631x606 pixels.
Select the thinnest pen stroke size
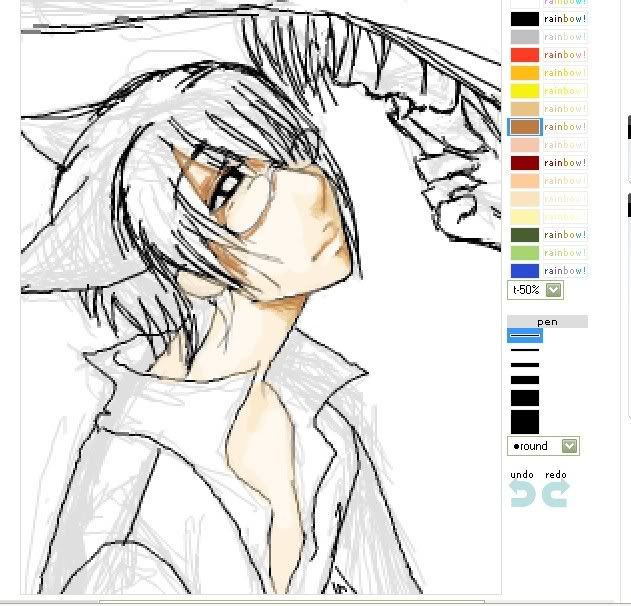point(525,336)
